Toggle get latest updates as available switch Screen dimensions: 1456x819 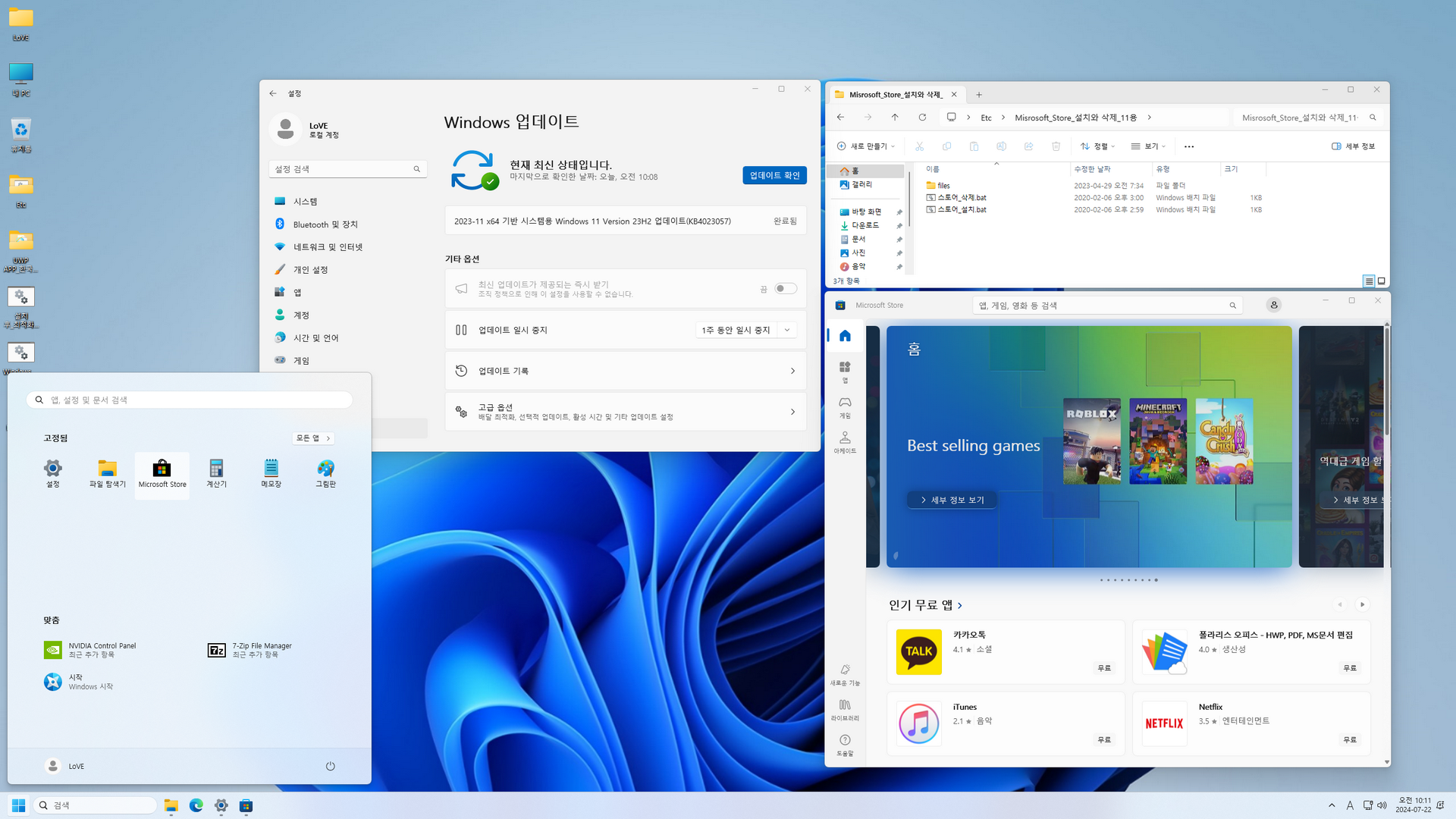(x=786, y=288)
